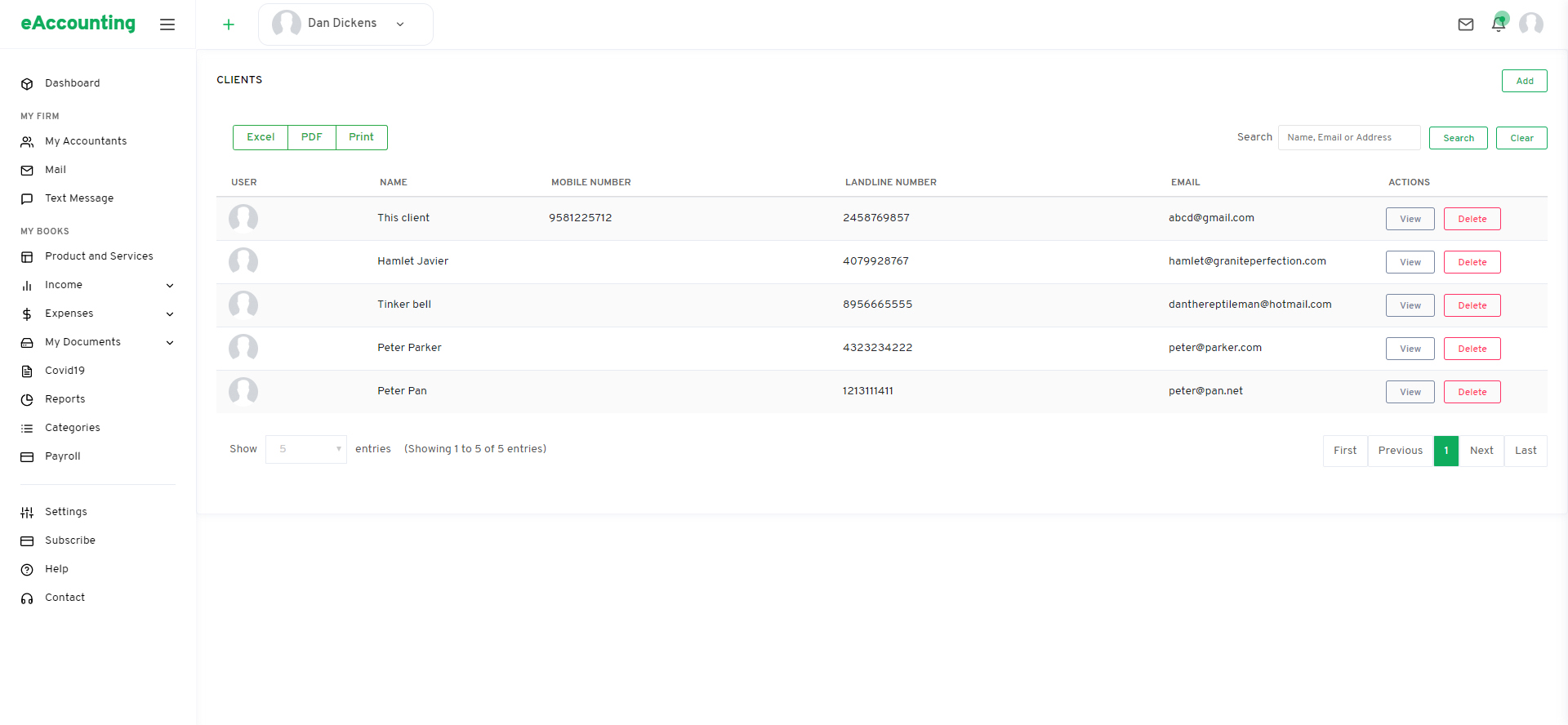
Task: Open notifications bell icon
Action: pyautogui.click(x=1499, y=24)
